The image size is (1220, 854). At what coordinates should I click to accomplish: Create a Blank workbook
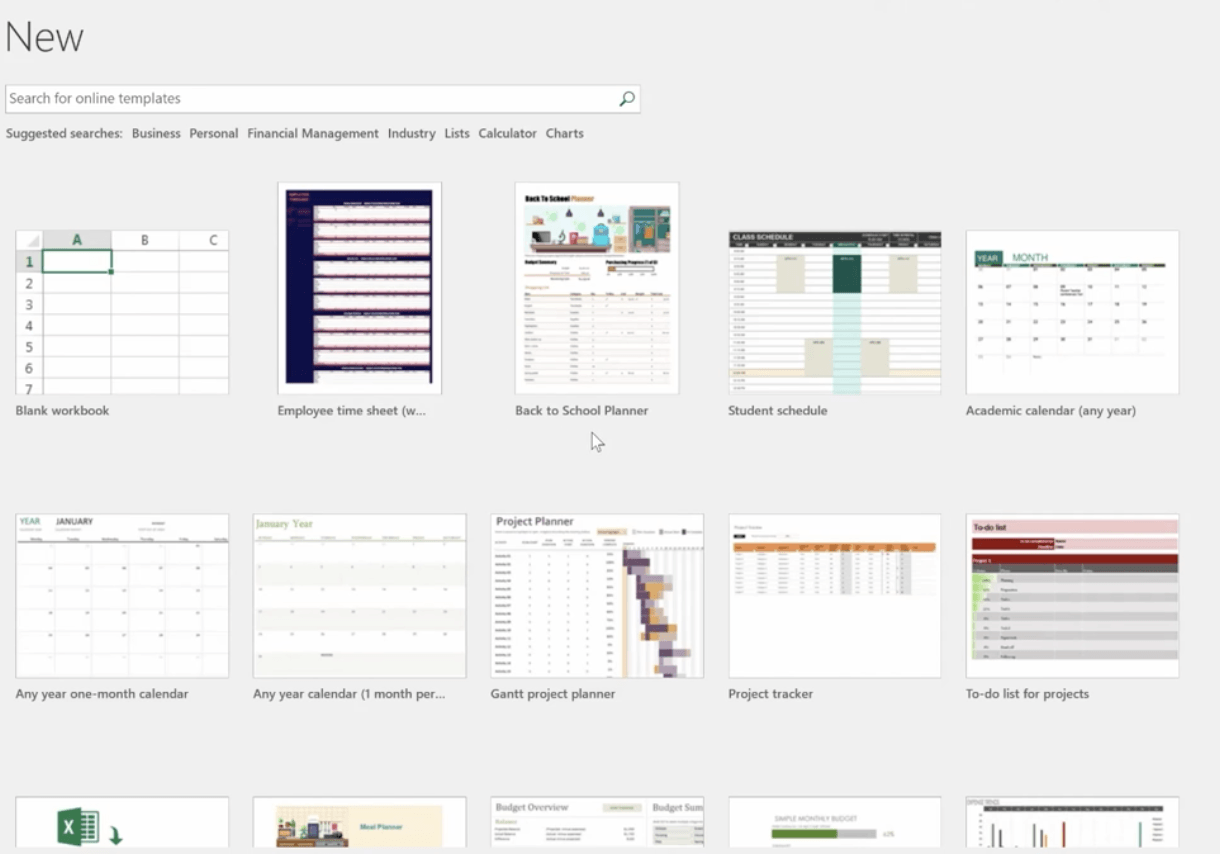[122, 312]
